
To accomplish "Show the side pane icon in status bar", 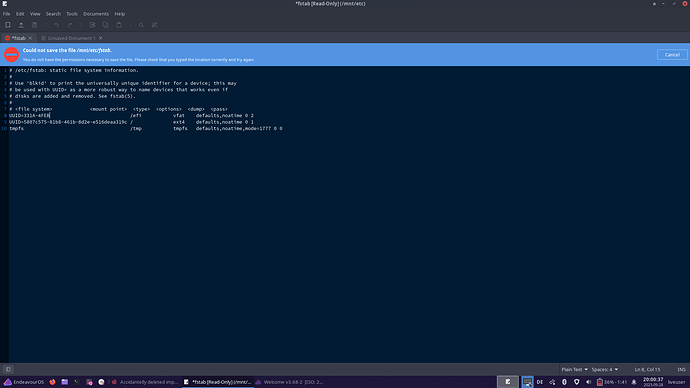I will tap(8, 370).
